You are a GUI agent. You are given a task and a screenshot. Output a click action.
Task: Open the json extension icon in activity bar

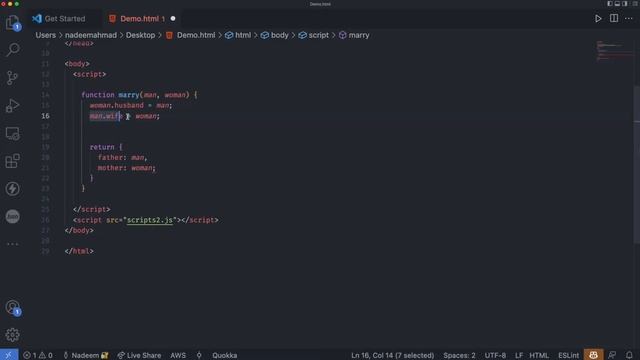point(12,216)
